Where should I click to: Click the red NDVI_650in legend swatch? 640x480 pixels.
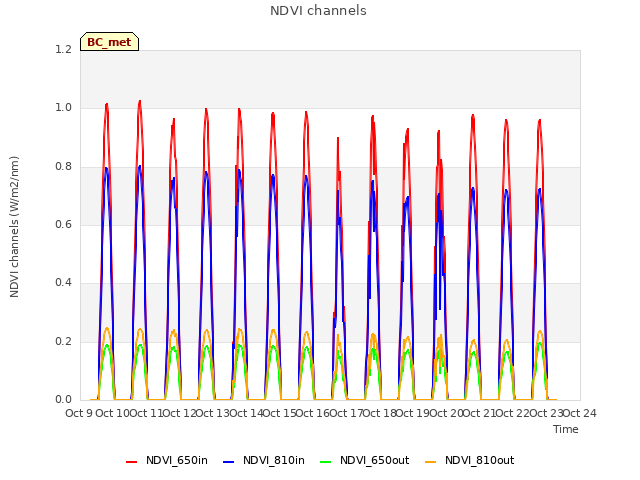tap(131, 462)
